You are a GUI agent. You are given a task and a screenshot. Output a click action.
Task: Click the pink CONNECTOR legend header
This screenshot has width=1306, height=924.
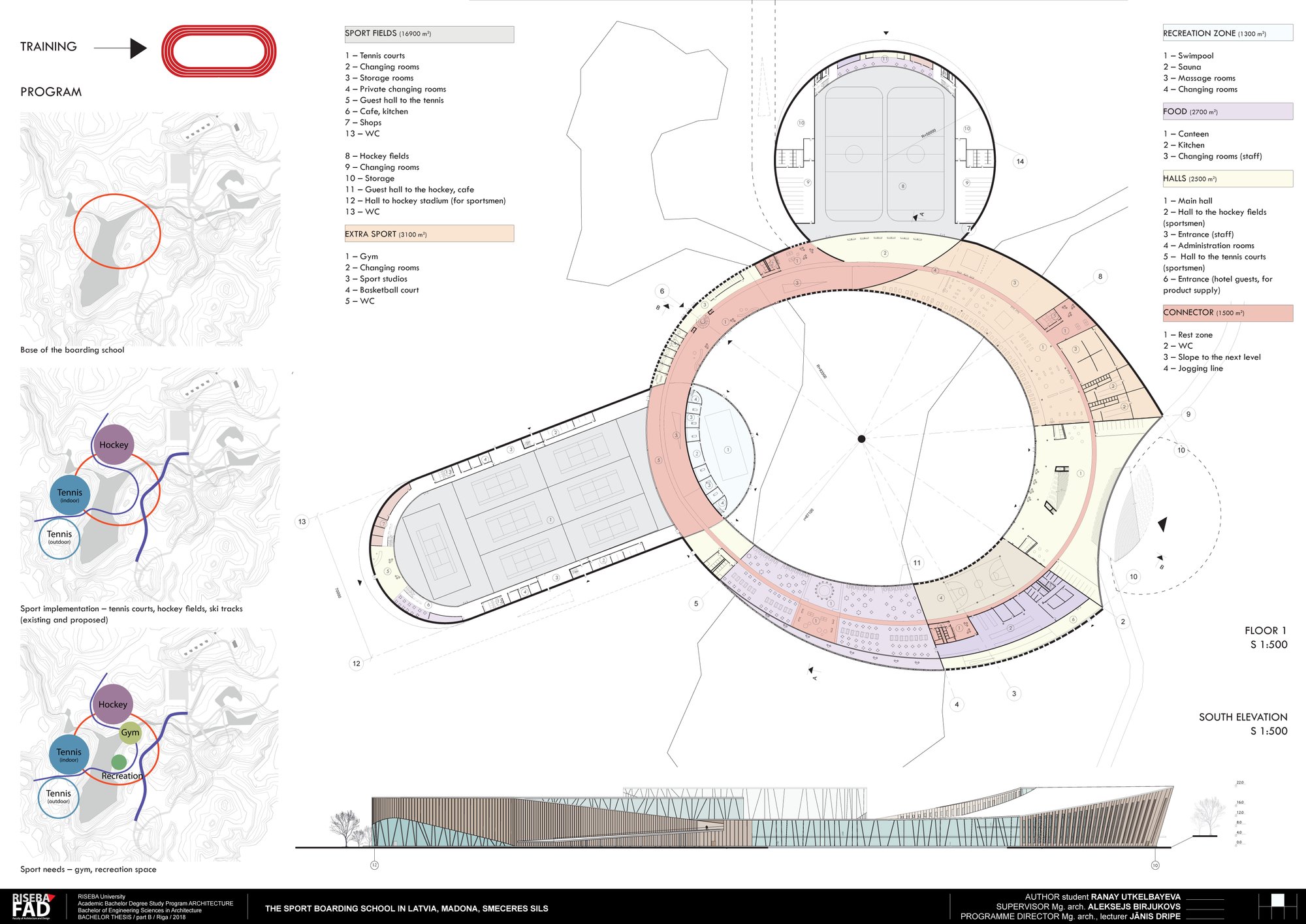pyautogui.click(x=1228, y=313)
